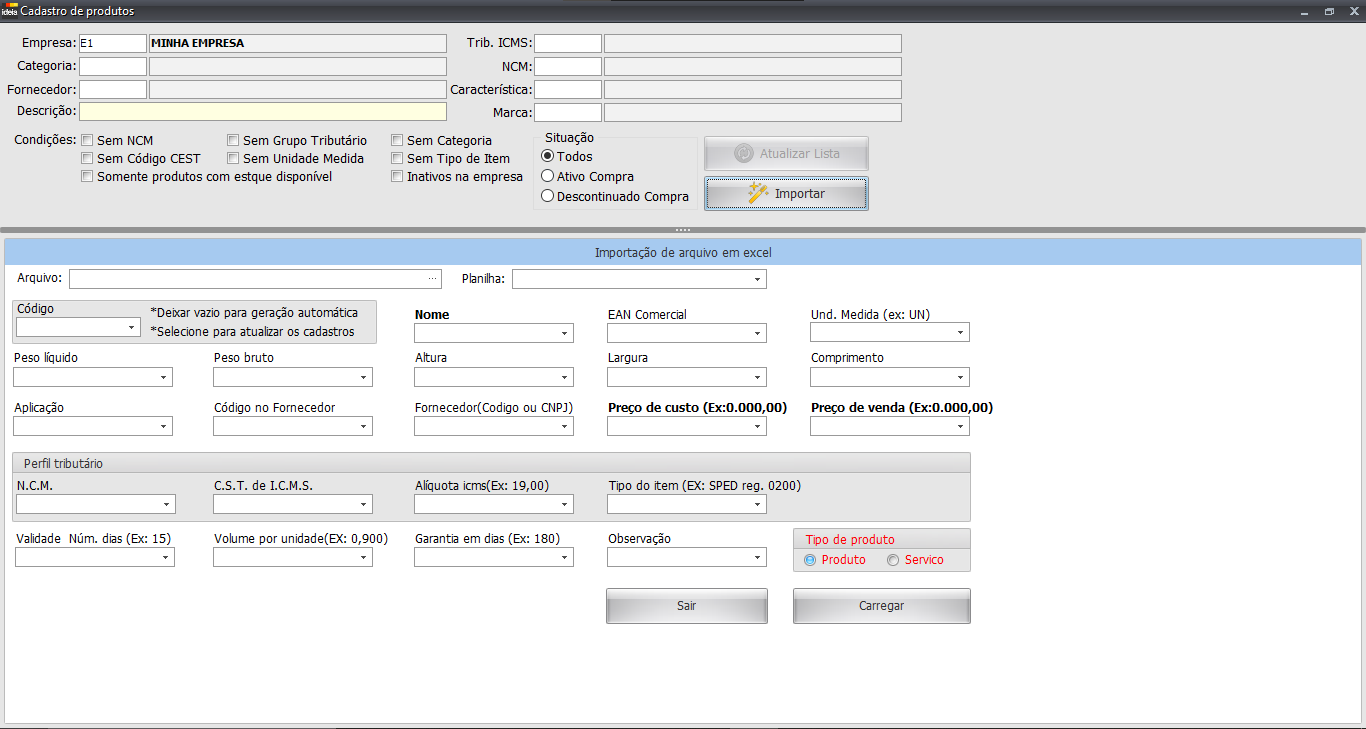Select the Descontinuado Compra situation
Image resolution: width=1366 pixels, height=729 pixels.
click(547, 197)
